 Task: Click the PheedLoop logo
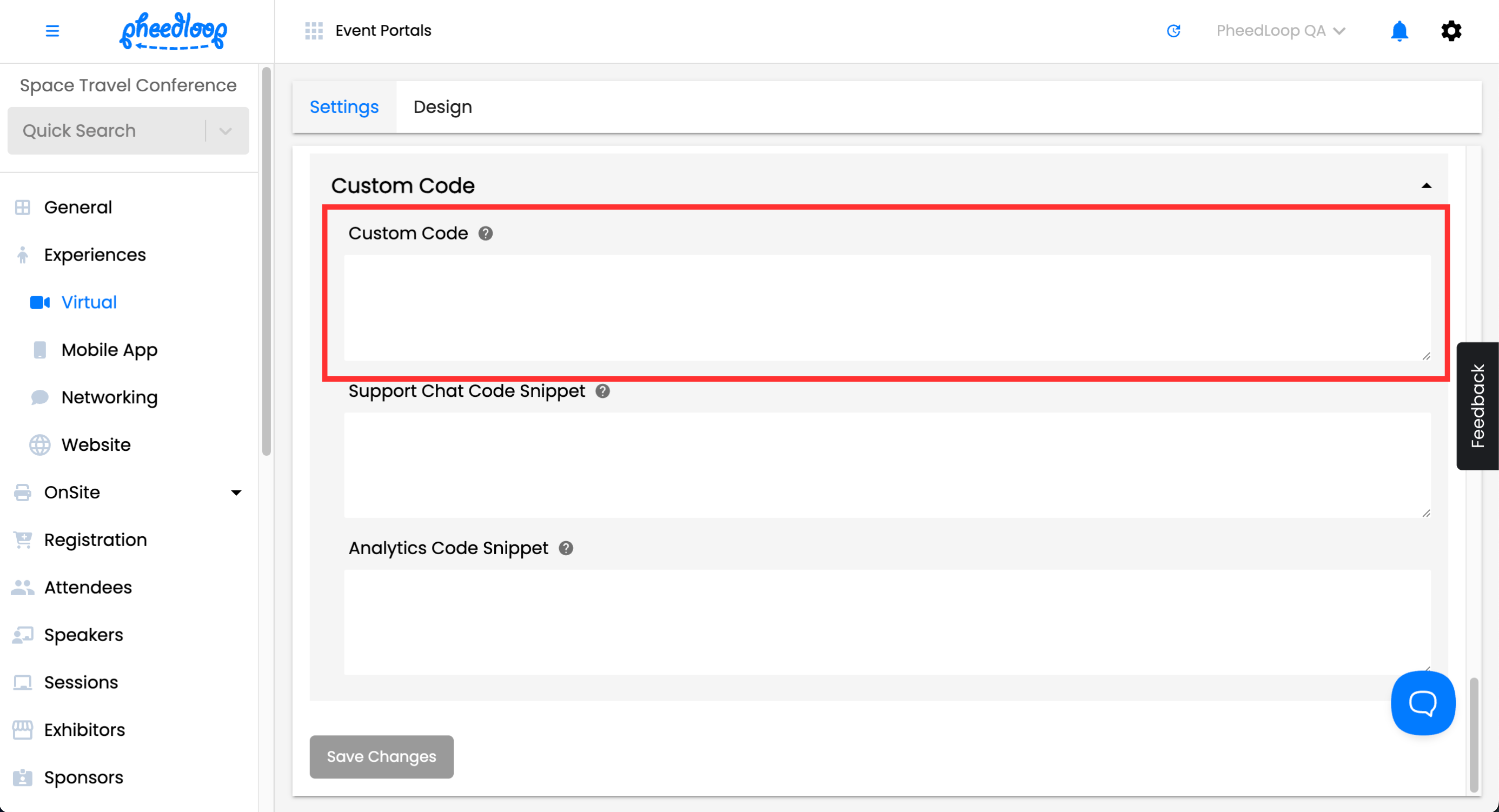pos(174,31)
